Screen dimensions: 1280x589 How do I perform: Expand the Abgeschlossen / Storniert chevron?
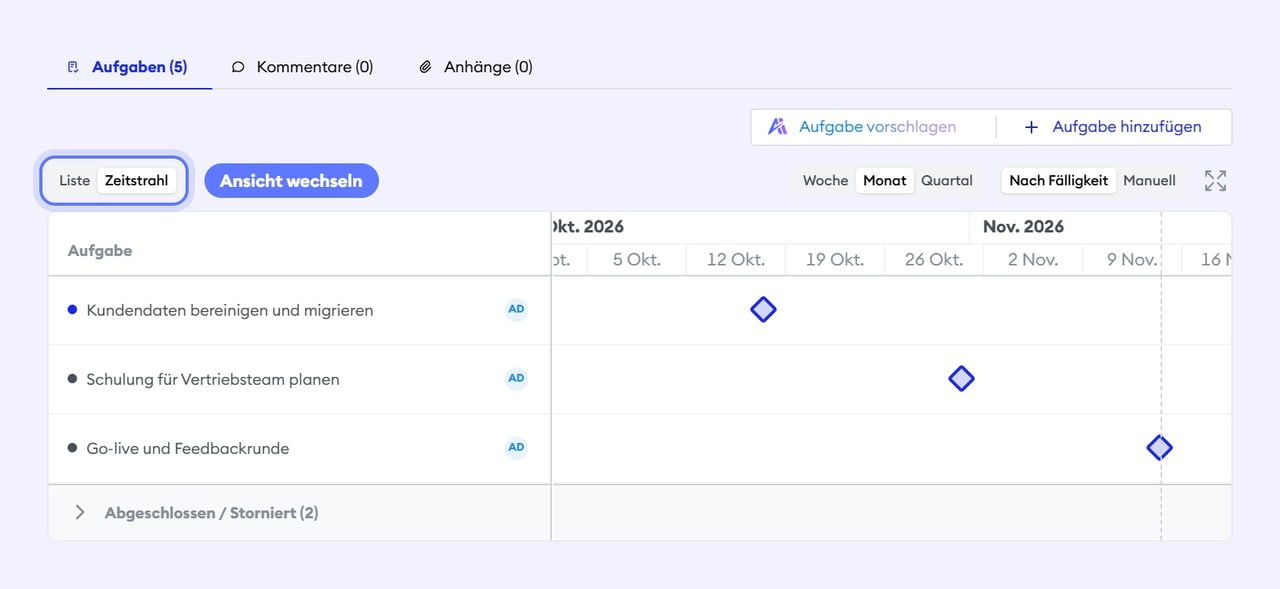(x=80, y=512)
